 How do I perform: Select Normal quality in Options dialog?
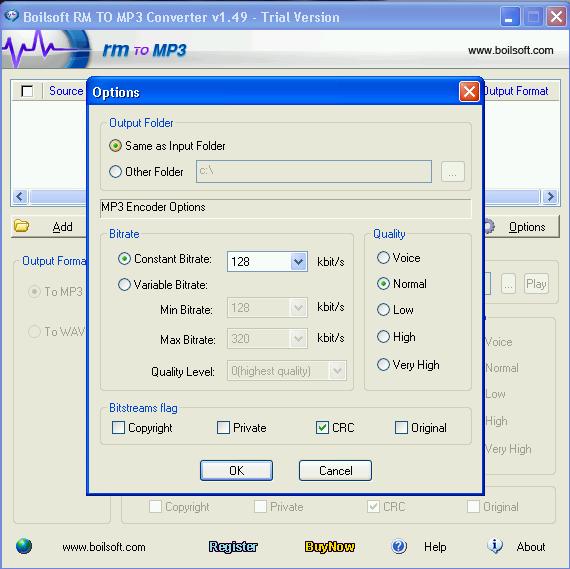(x=383, y=283)
